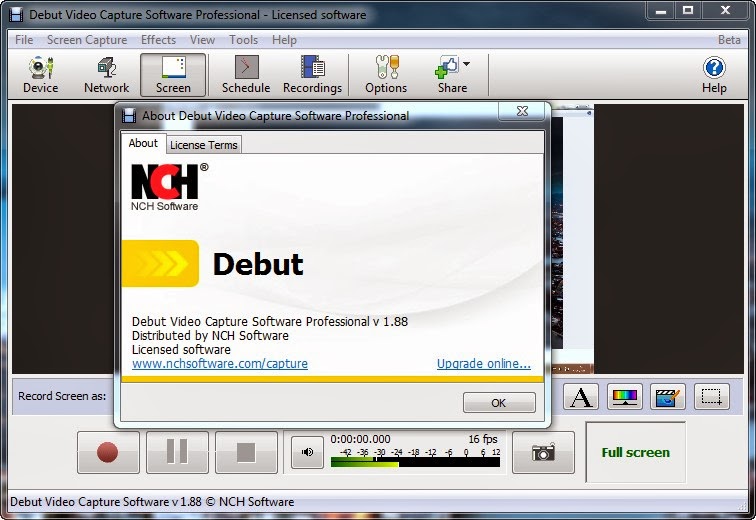Open the Options settings
Screen dimensions: 756x520
[386, 75]
